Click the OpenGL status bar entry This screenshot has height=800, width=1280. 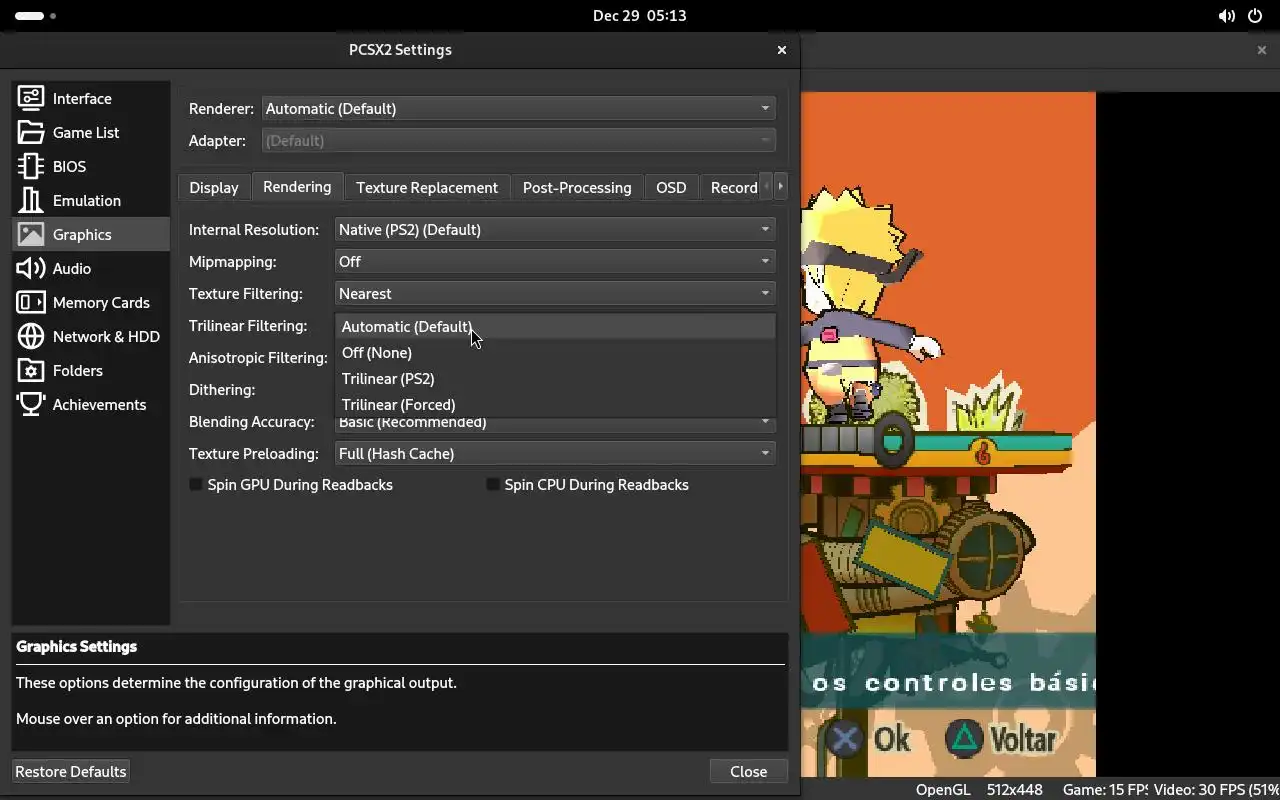coord(943,789)
